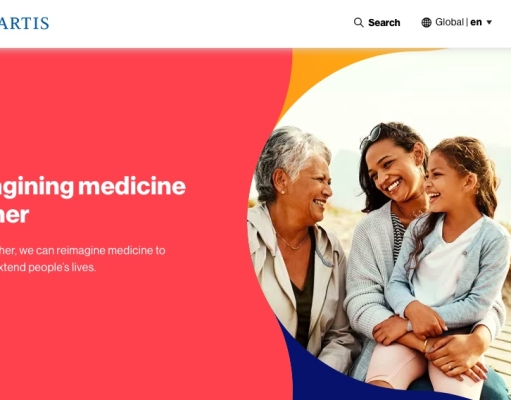Click the empty white header bar area
The height and width of the screenshot is (400, 511).
click(x=200, y=23)
